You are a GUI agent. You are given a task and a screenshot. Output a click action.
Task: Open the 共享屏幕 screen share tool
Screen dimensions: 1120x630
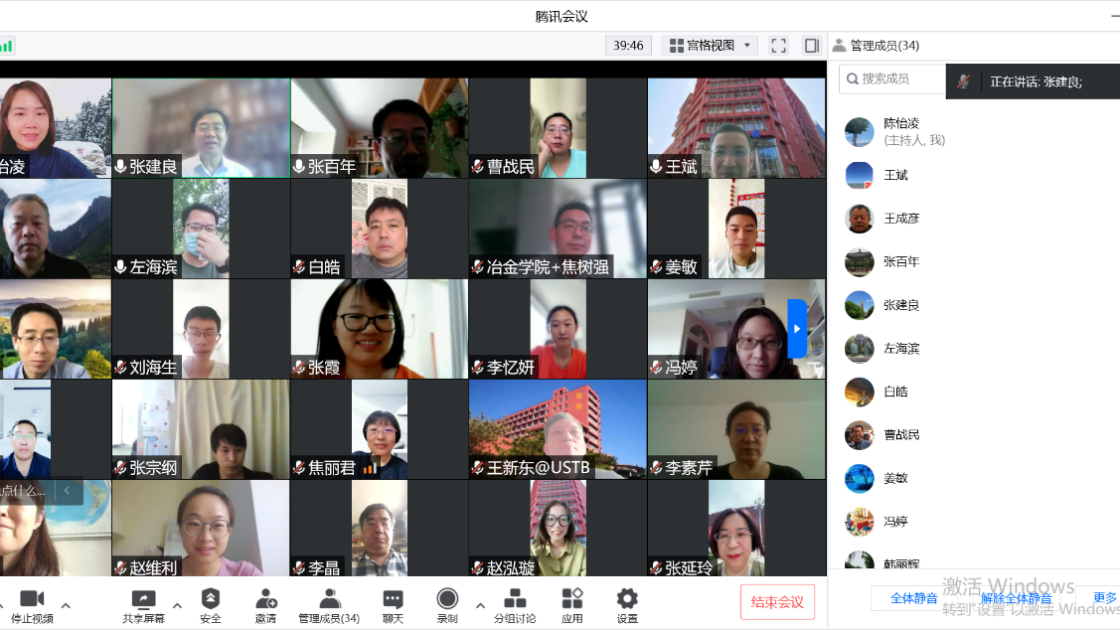point(144,604)
